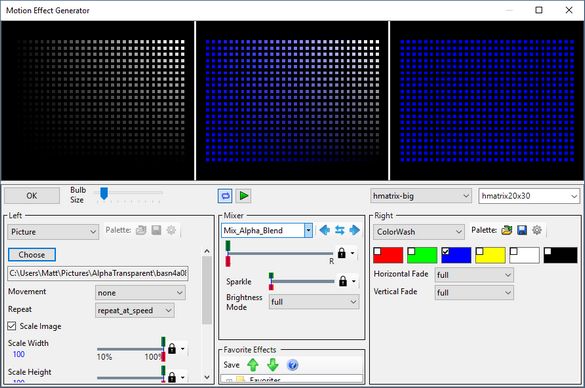Click the Left palette save icon
585x388 pixels.
point(156,230)
